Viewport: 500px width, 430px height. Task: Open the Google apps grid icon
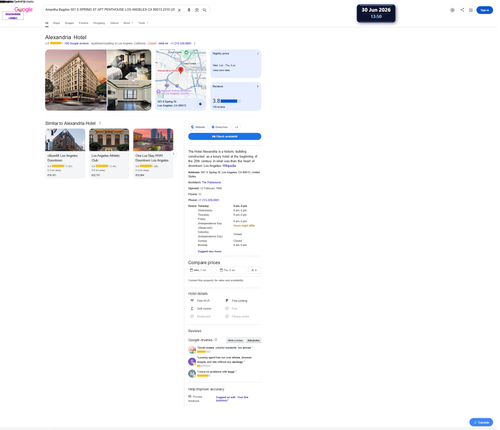[471, 10]
